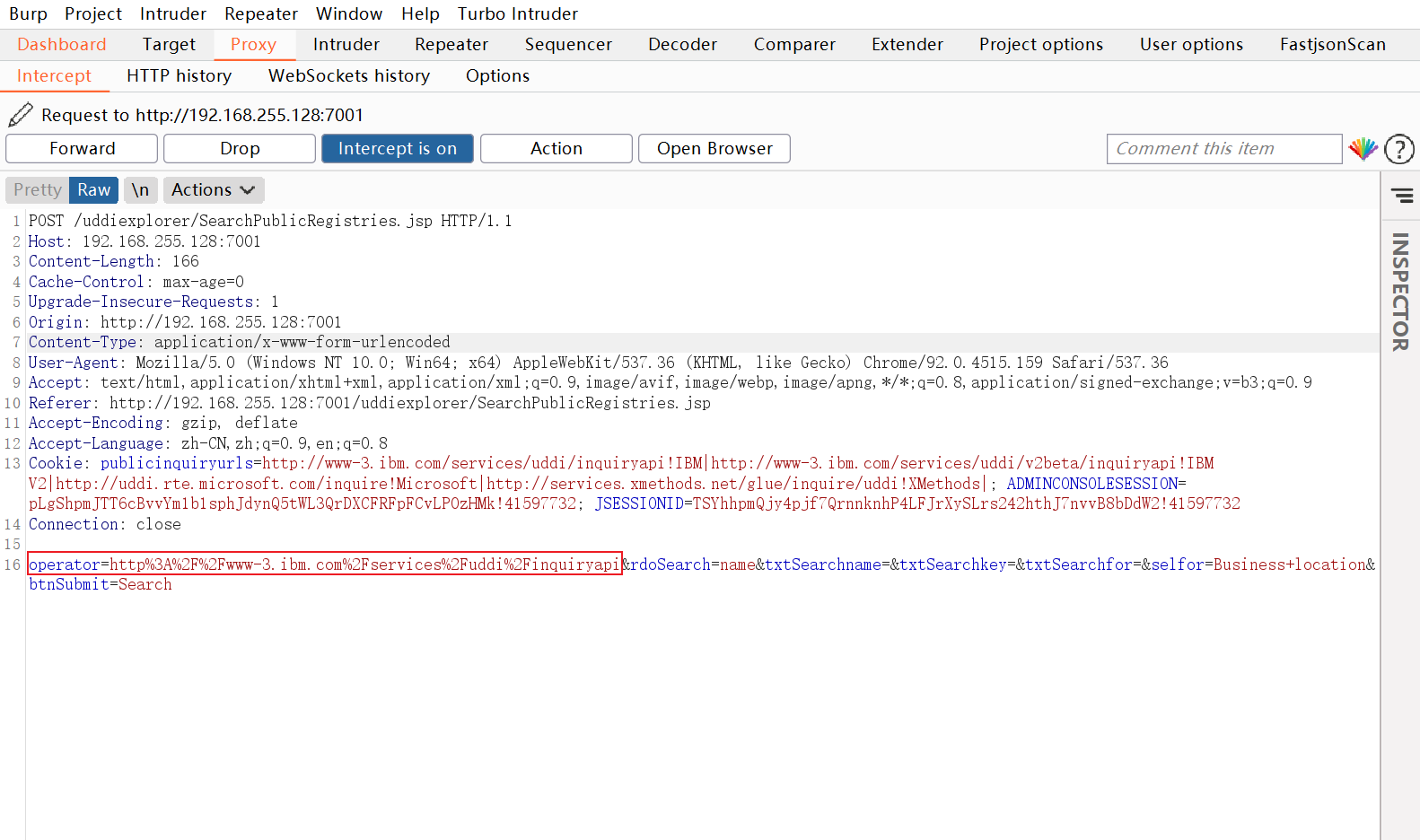The image size is (1420, 840).
Task: Click the btnSubmit=Search body parameter
Action: click(101, 584)
